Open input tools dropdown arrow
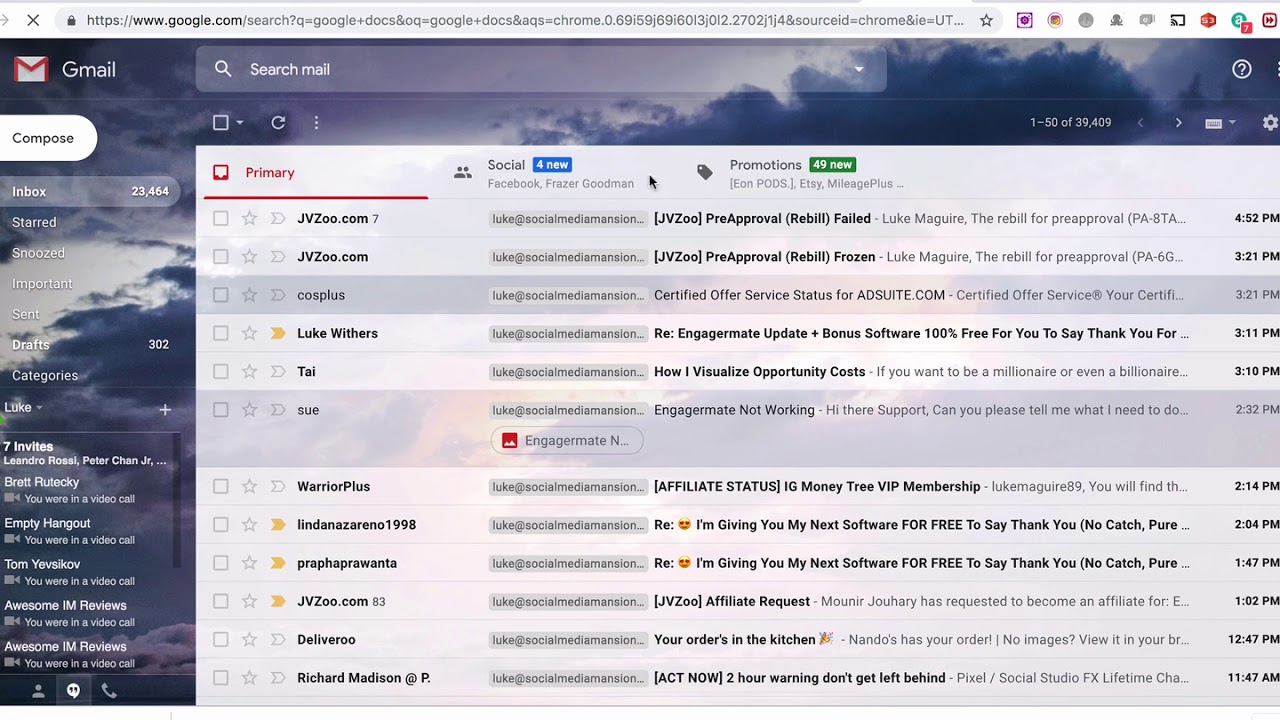 1232,123
